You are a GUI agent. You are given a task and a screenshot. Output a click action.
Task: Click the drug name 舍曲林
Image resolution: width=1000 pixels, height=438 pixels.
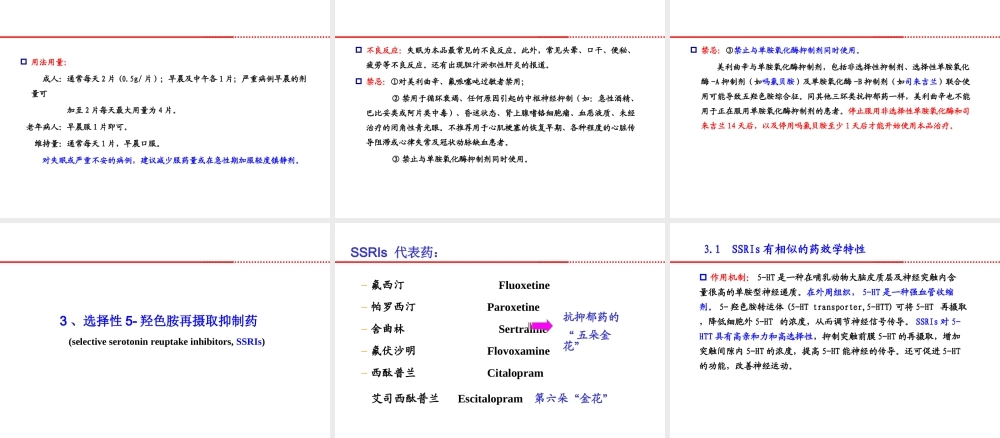coord(388,329)
